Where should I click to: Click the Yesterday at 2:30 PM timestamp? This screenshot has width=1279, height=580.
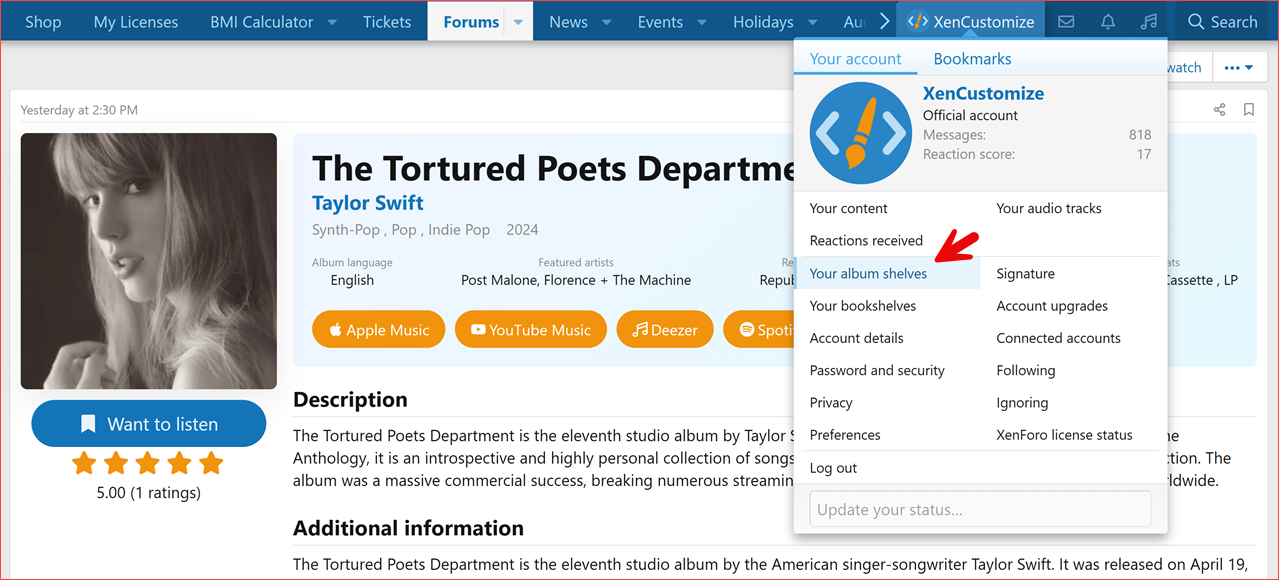[x=79, y=110]
